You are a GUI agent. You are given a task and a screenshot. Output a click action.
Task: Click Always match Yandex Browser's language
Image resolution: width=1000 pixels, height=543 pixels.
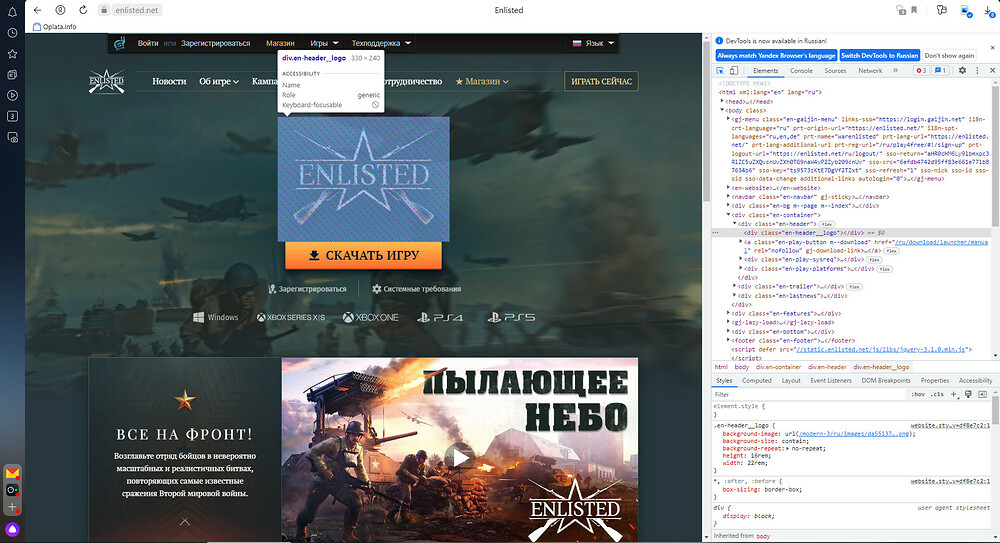point(776,56)
